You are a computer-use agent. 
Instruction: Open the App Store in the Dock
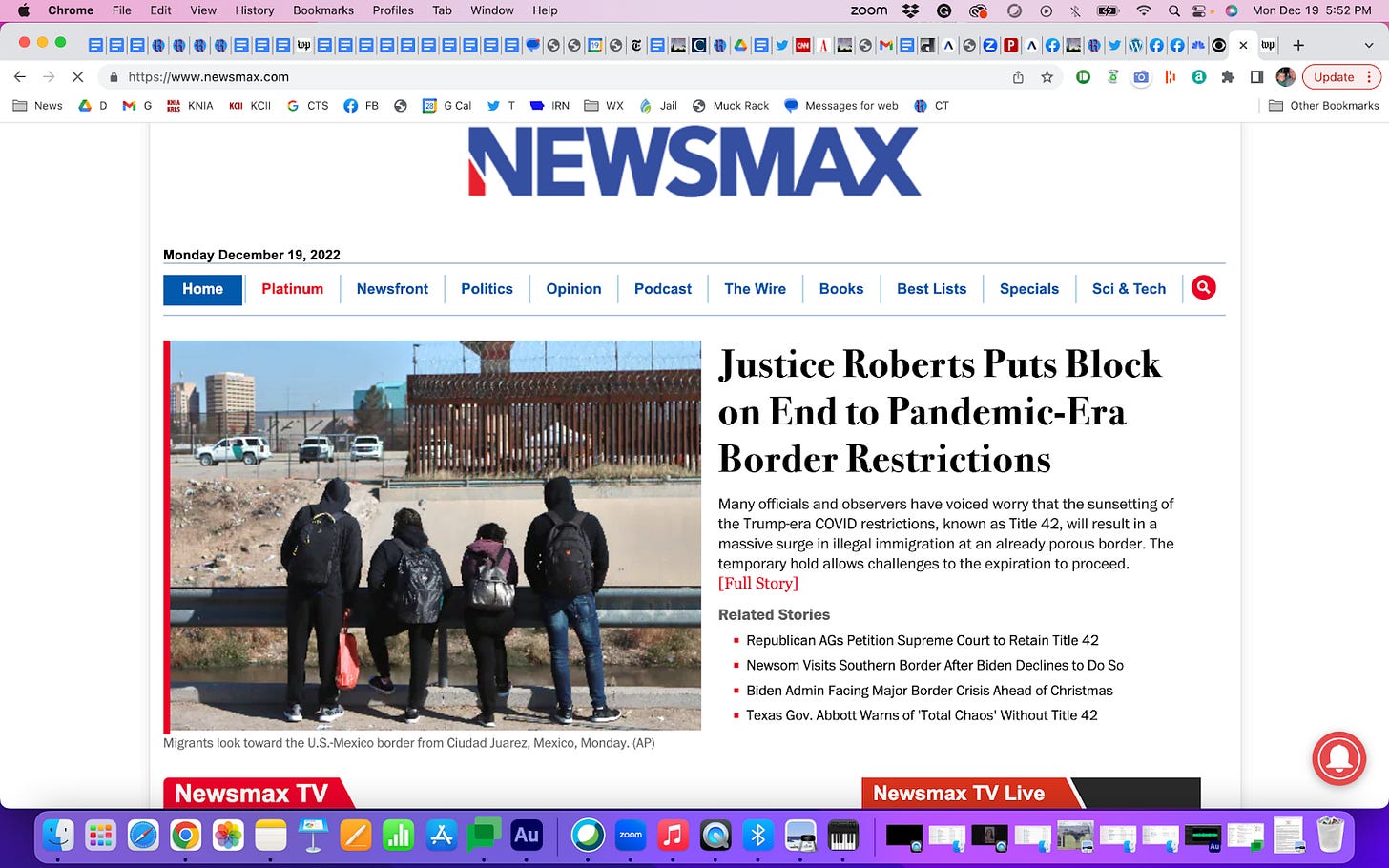tap(442, 836)
